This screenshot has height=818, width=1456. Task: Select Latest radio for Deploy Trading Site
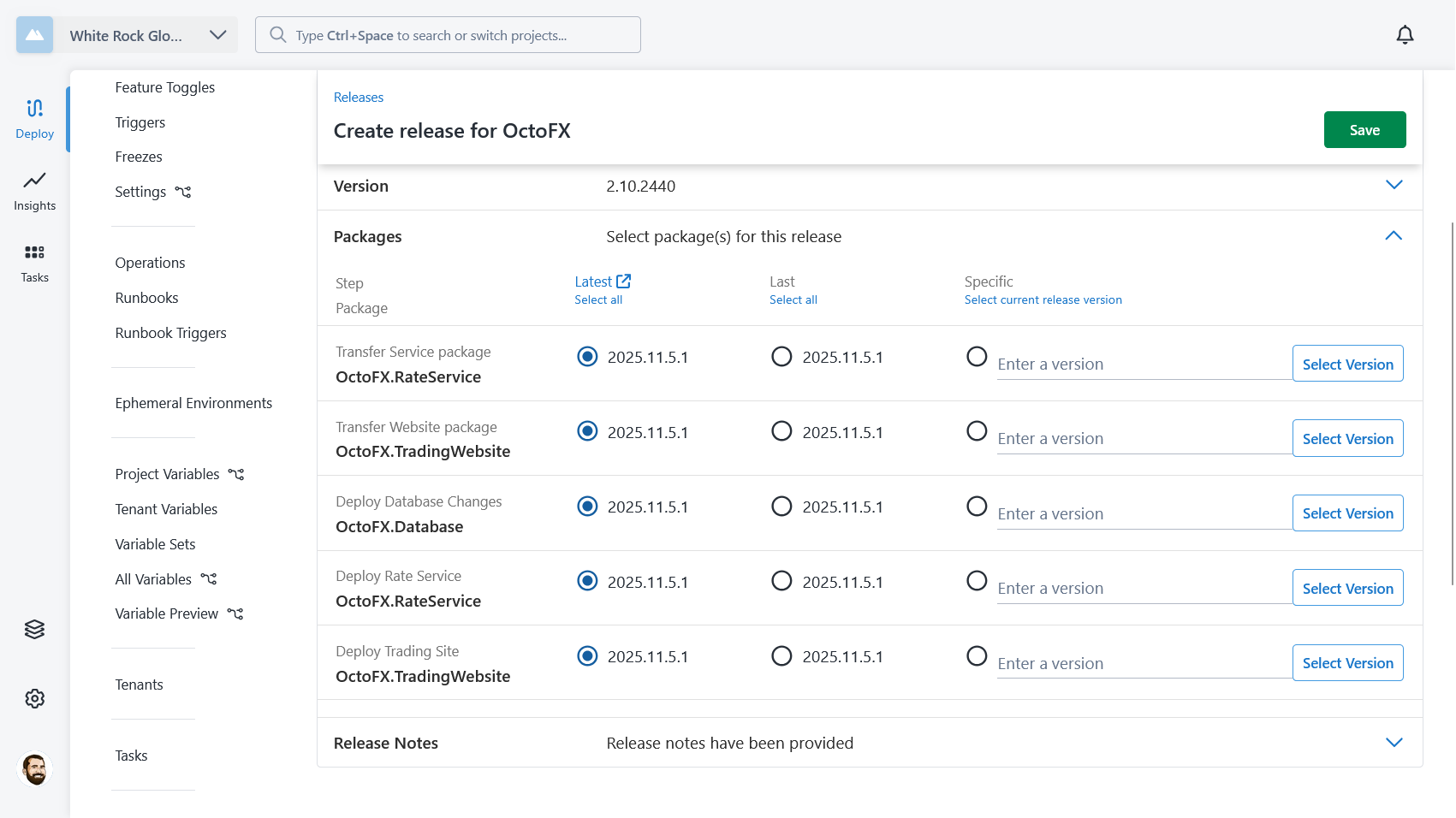point(587,656)
